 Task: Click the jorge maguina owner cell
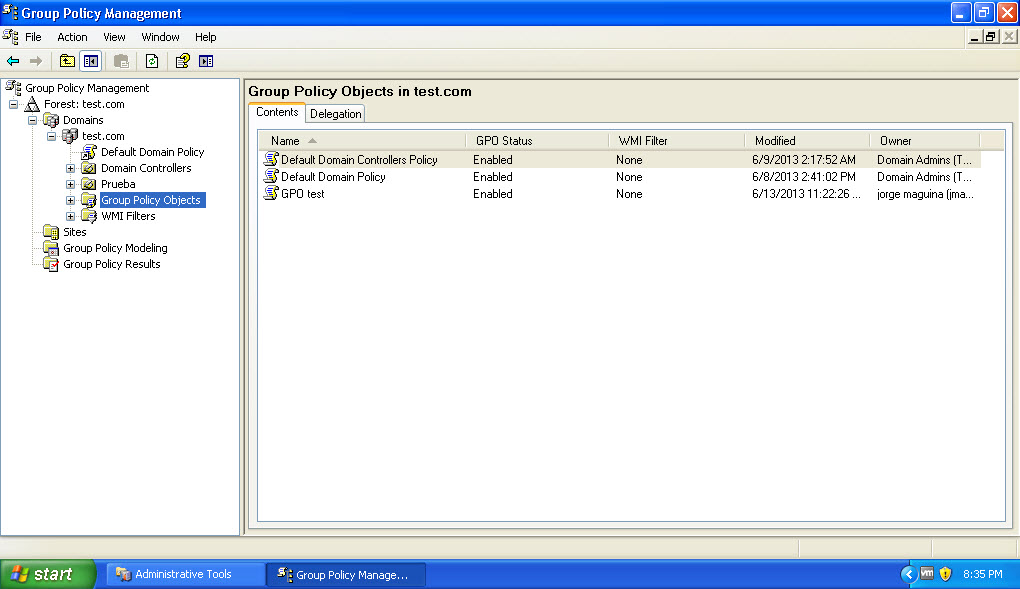[x=925, y=194]
